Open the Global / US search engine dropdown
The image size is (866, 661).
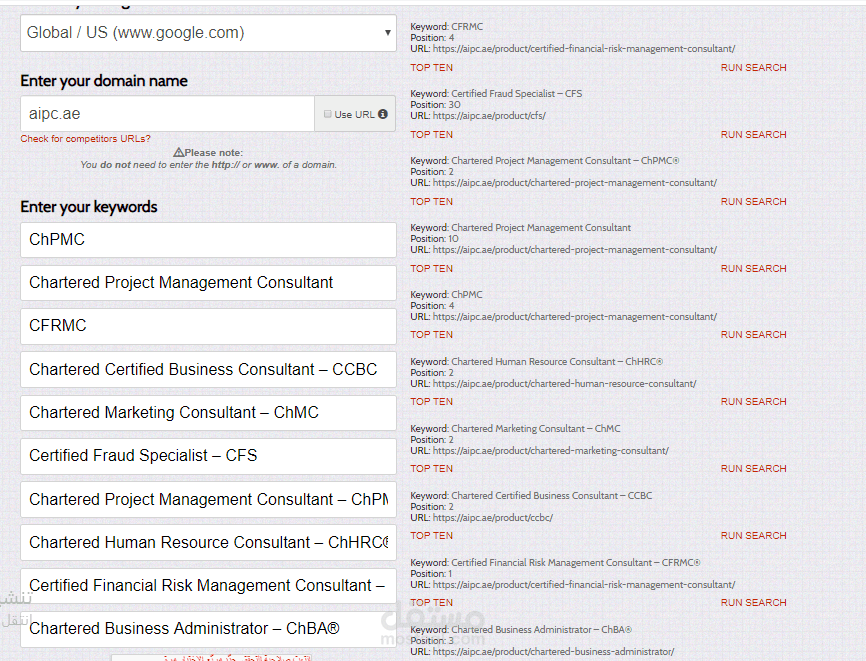208,33
